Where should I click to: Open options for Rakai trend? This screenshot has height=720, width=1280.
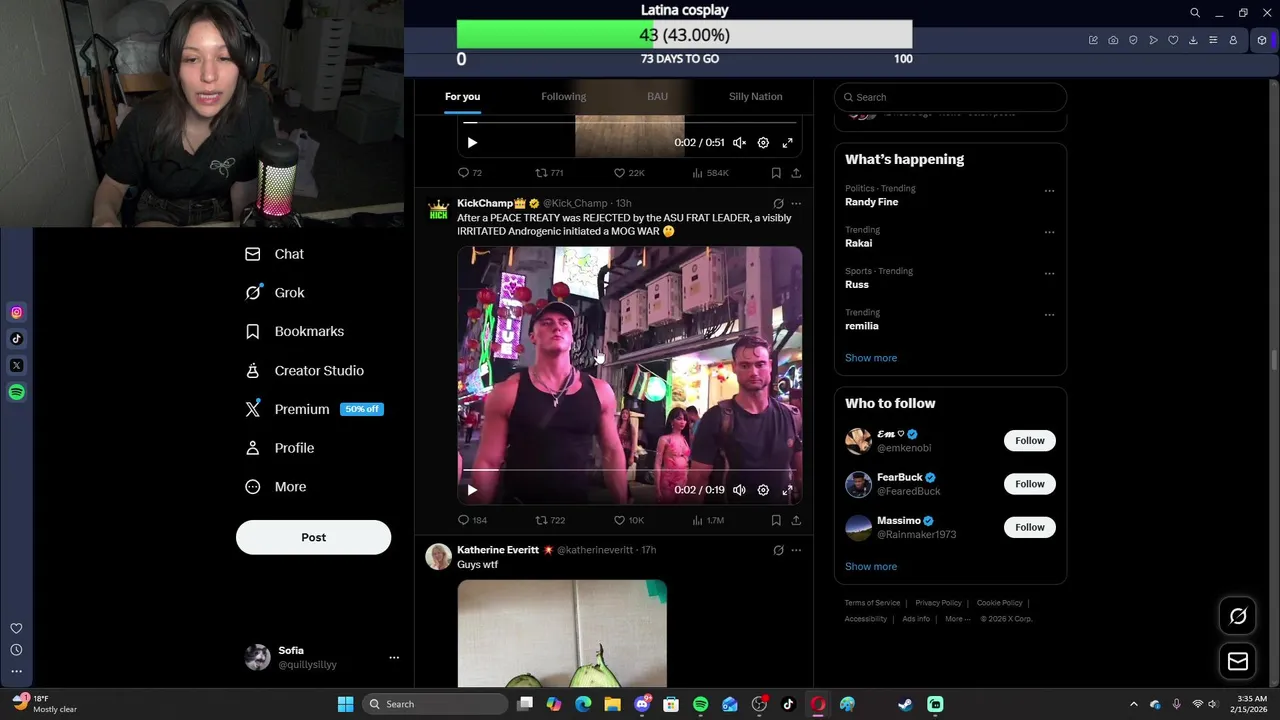coord(1049,232)
